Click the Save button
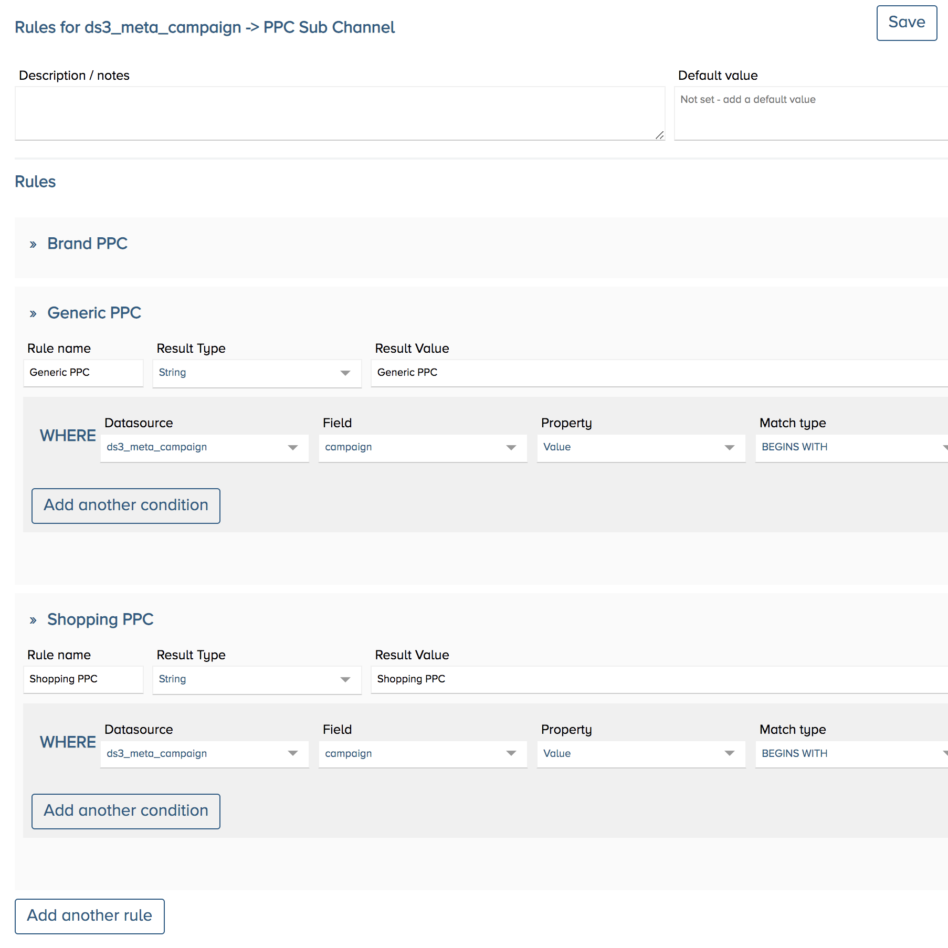Viewport: 948px width, 948px height. (905, 22)
